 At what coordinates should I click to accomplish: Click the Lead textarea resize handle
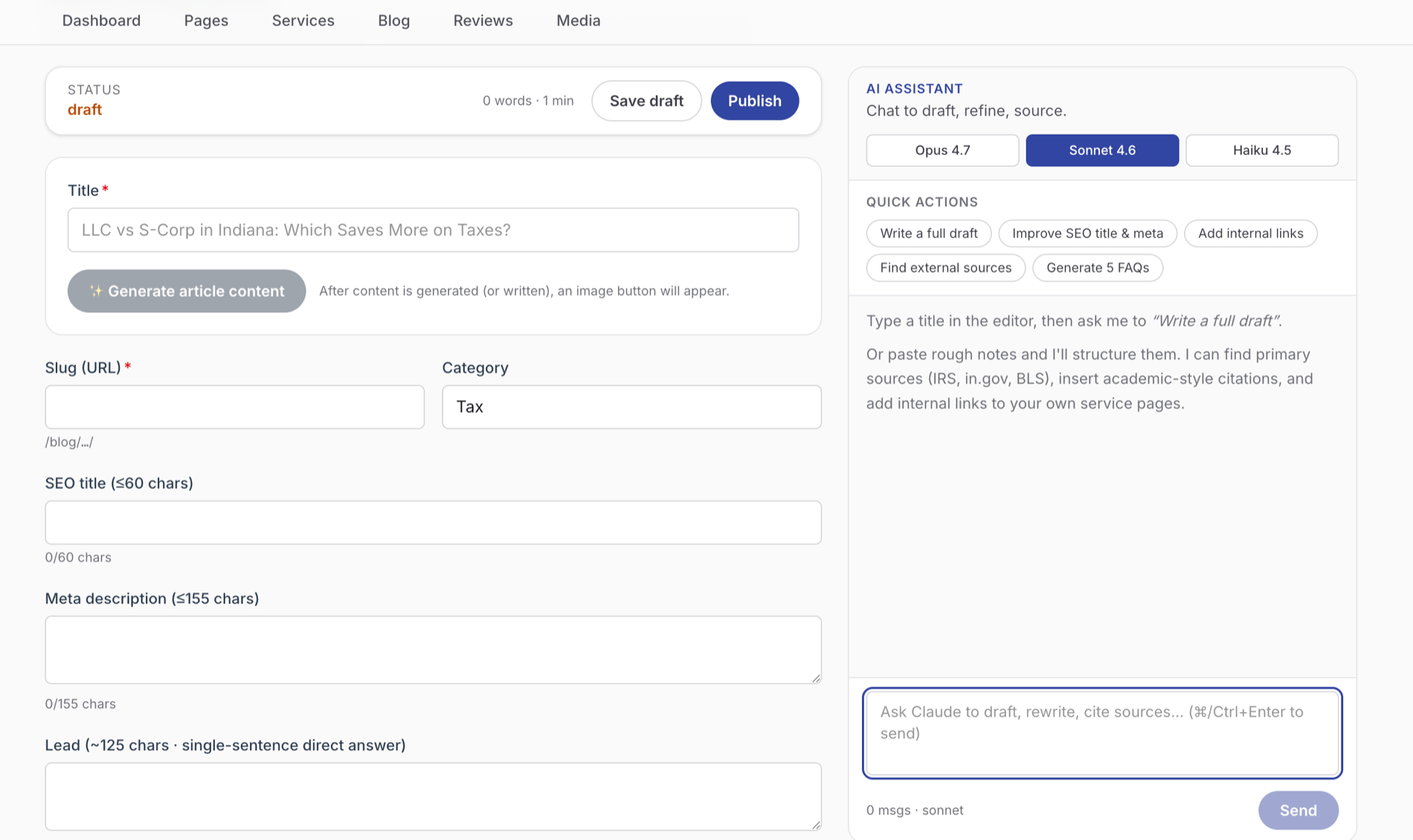(x=816, y=824)
